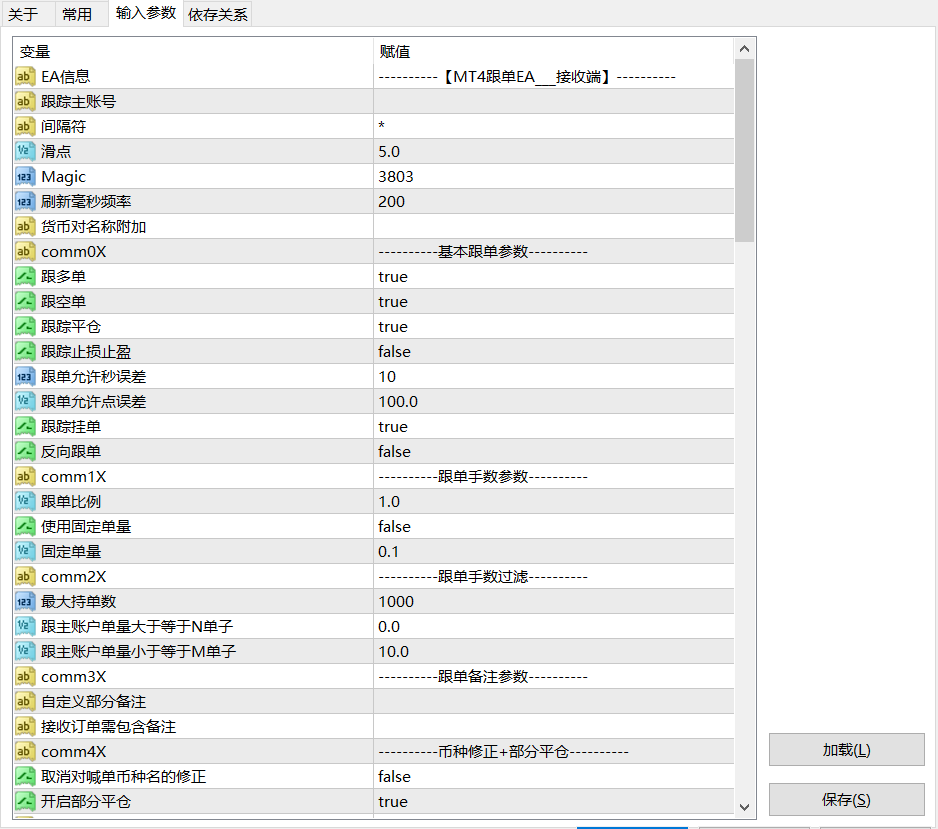The width and height of the screenshot is (938, 829).
Task: Switch to the 常用 tab
Action: 76,14
